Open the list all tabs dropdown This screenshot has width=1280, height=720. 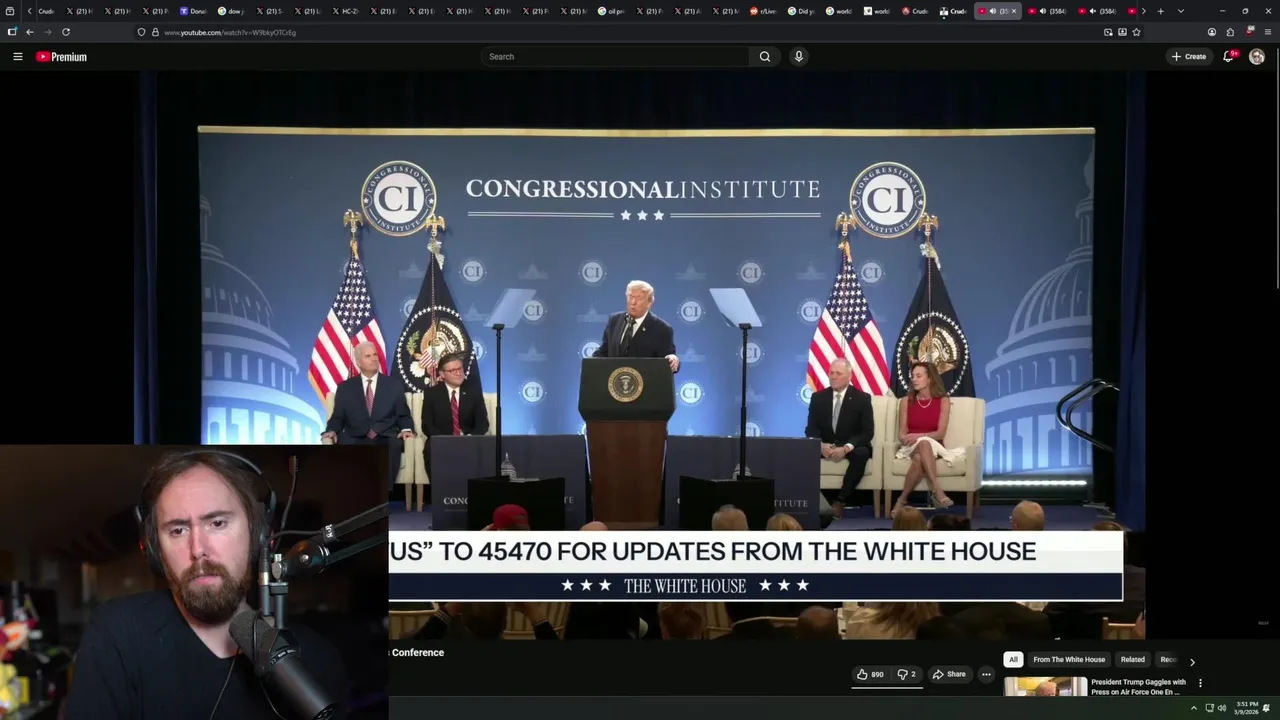click(1181, 11)
